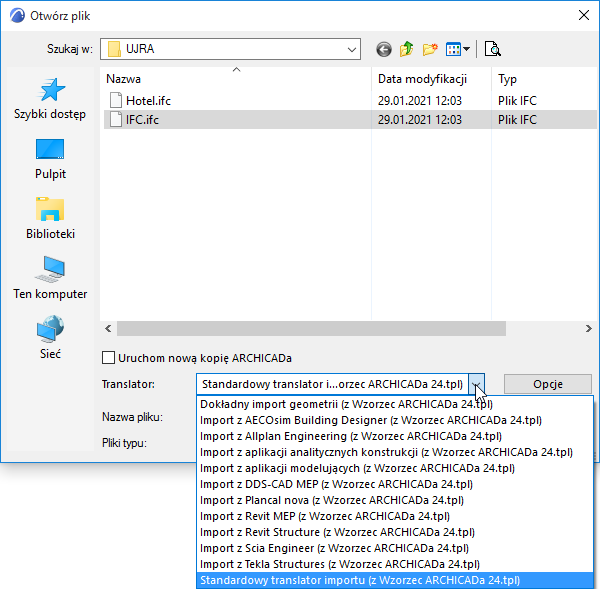Choose Dokładny import geometrii translator
600x589 pixels.
(x=395, y=404)
